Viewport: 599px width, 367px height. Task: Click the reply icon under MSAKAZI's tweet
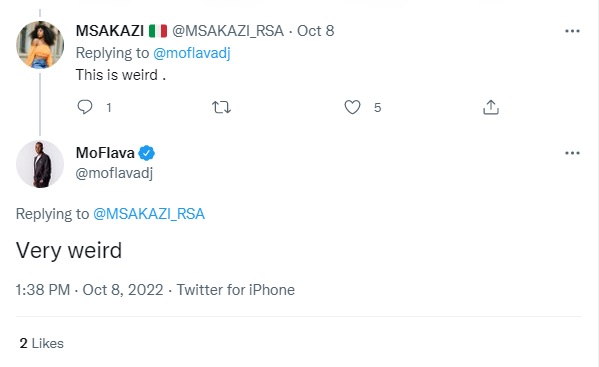pyautogui.click(x=84, y=107)
